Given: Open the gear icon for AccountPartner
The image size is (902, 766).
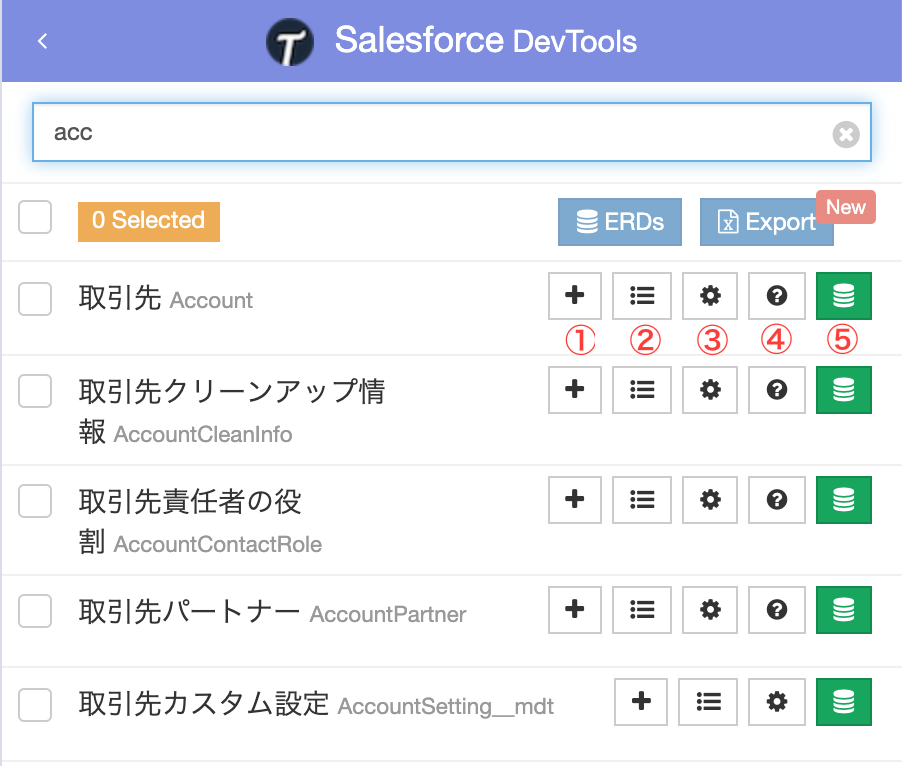Looking at the screenshot, I should (710, 610).
